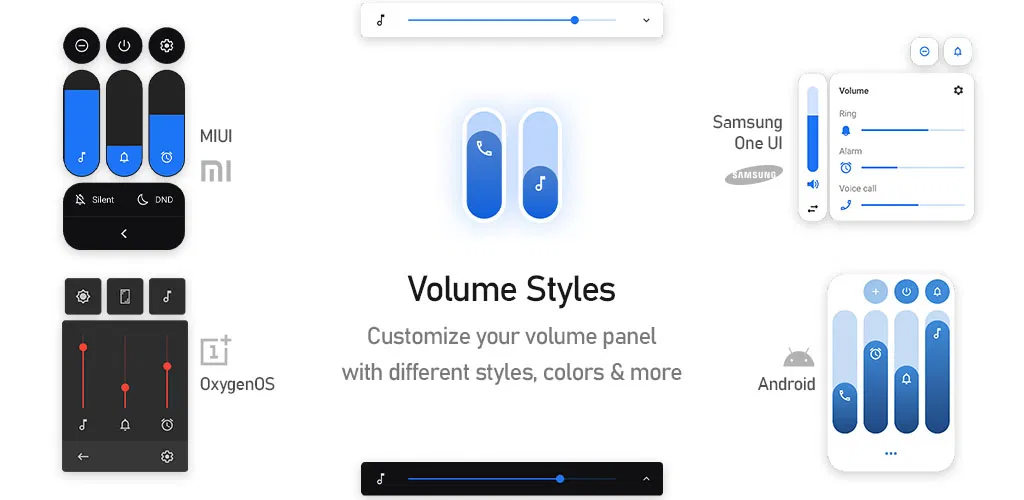Click the Samsung swap arrows icon
Screen dimensions: 1024x500
pos(812,209)
